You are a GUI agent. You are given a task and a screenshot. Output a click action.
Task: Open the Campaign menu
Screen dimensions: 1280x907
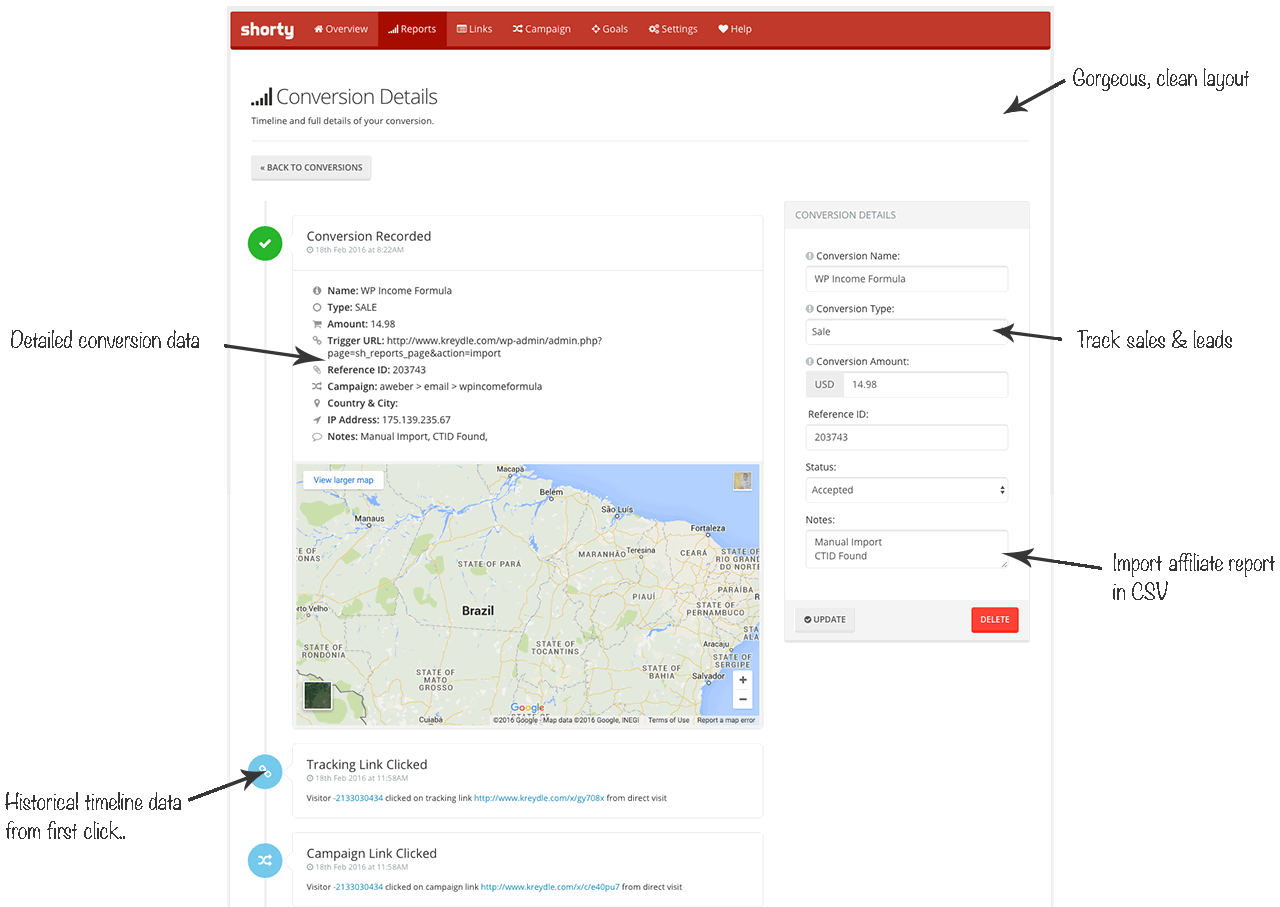(x=542, y=29)
